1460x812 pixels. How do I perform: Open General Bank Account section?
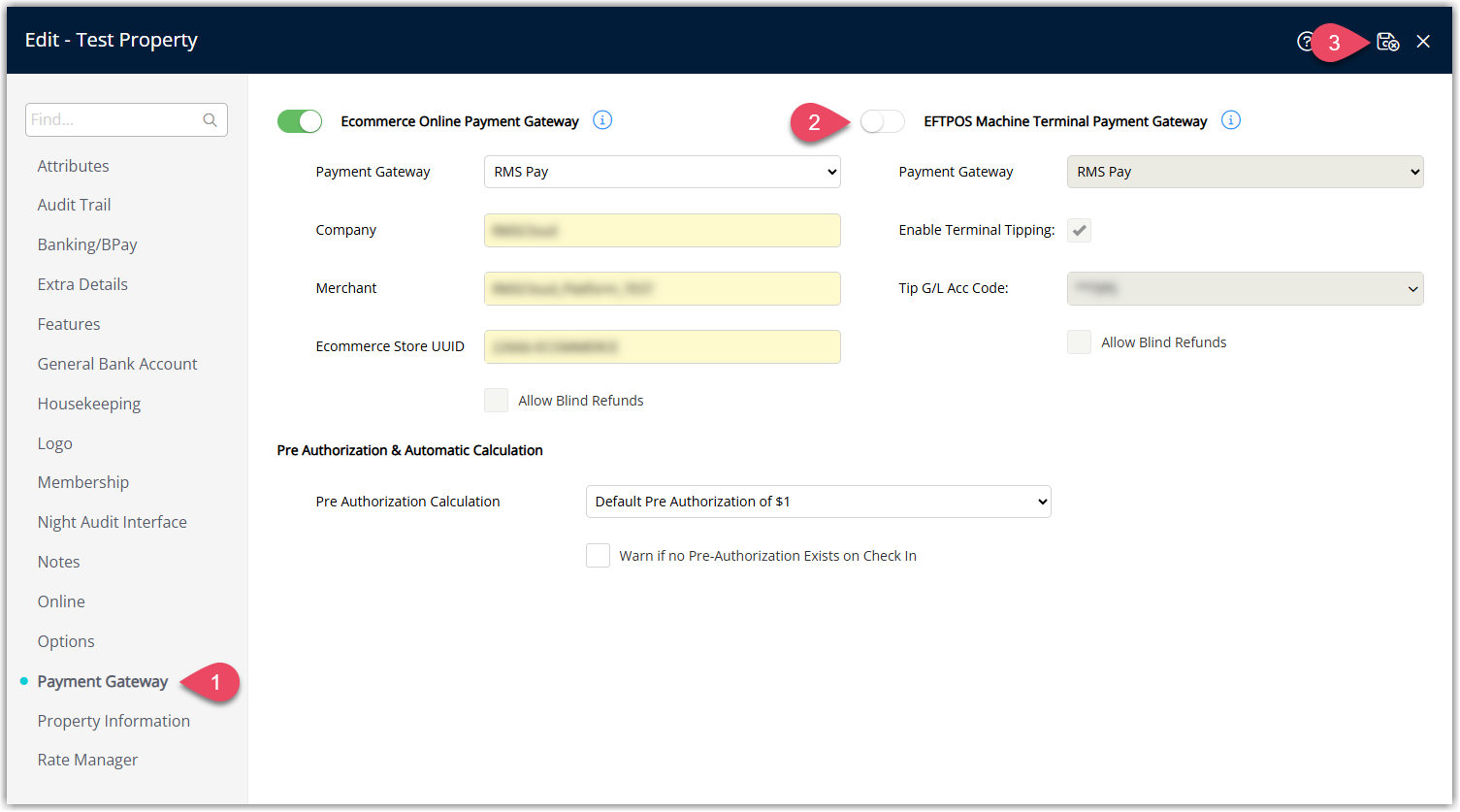pos(117,364)
